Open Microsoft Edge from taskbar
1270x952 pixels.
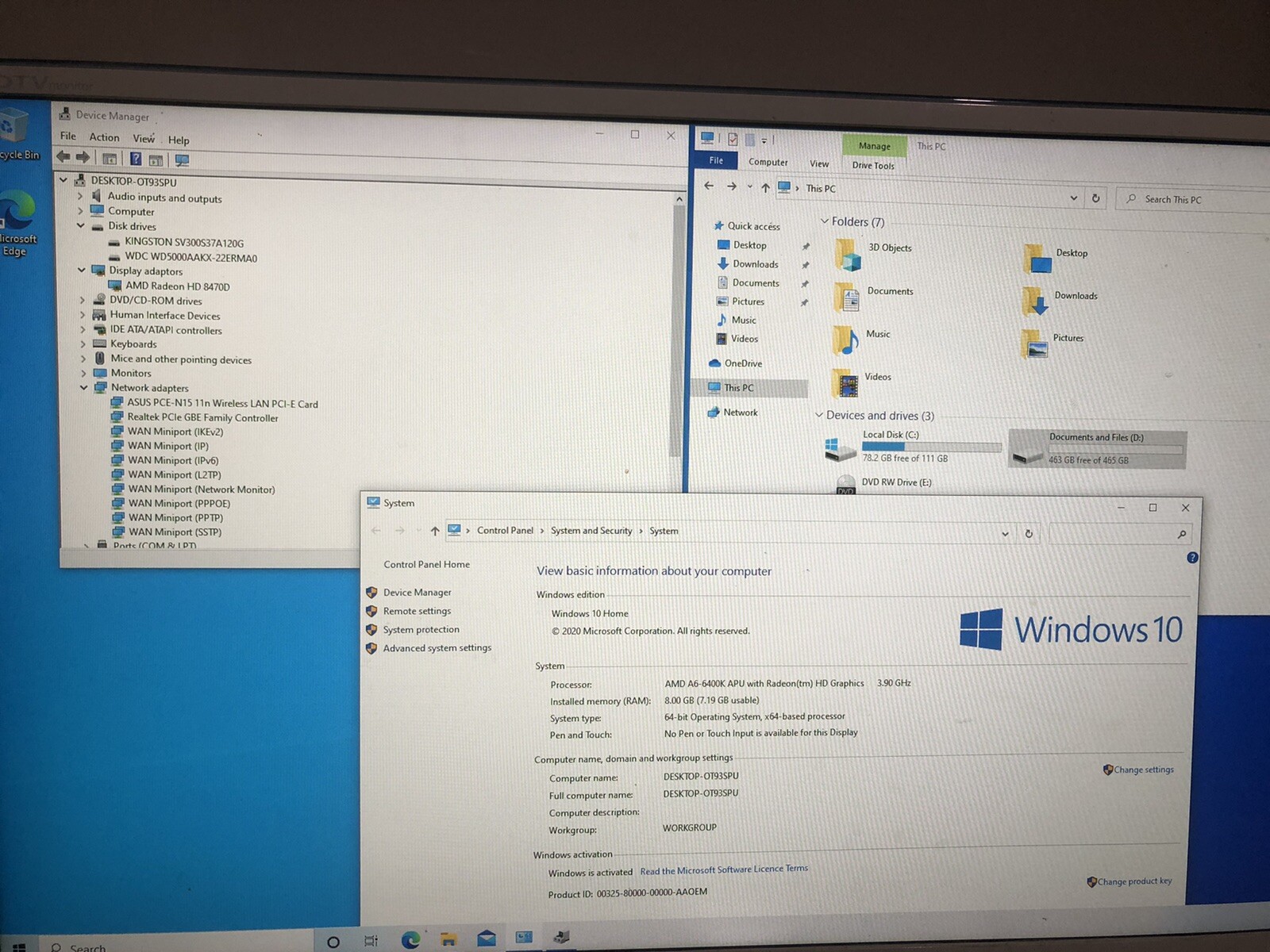410,940
